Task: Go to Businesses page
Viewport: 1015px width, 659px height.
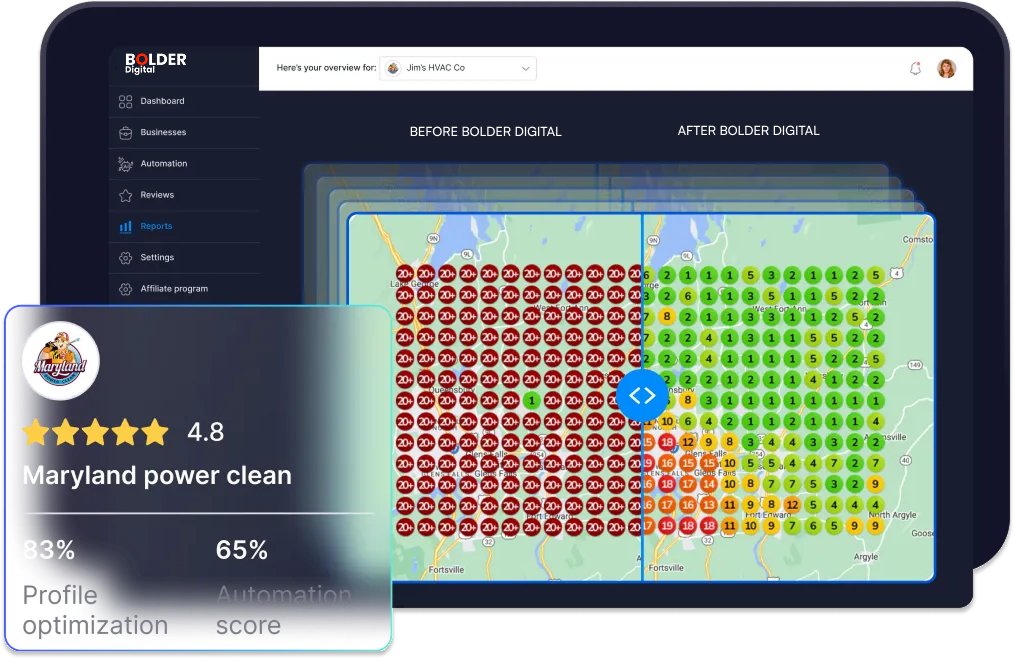Action: click(163, 132)
